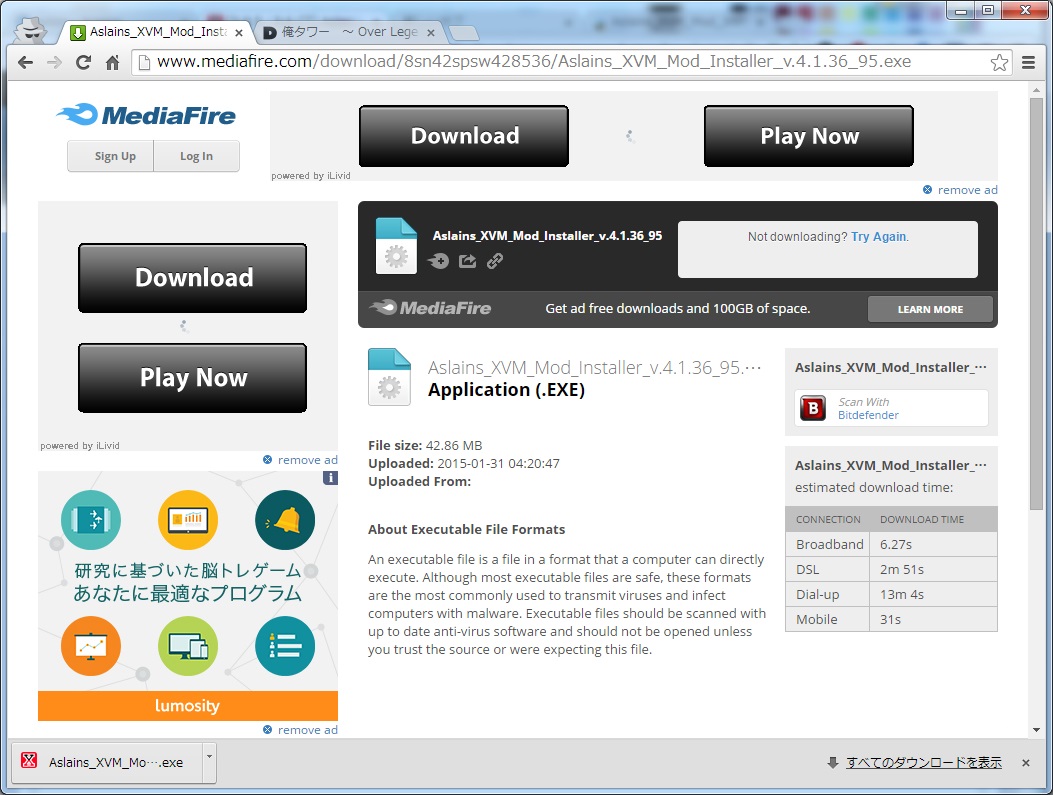
Task: Click the Sign Up button
Action: pos(111,156)
